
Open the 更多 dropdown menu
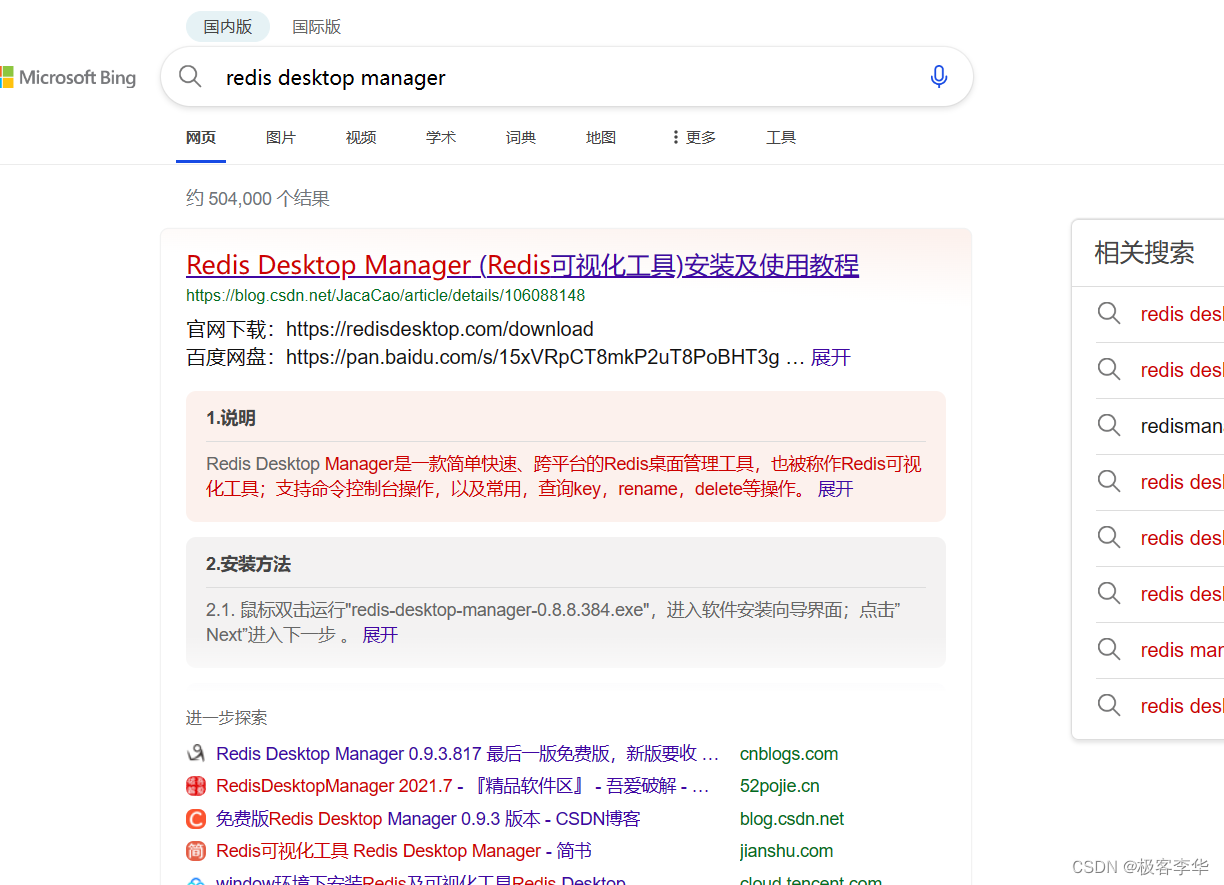pos(694,137)
